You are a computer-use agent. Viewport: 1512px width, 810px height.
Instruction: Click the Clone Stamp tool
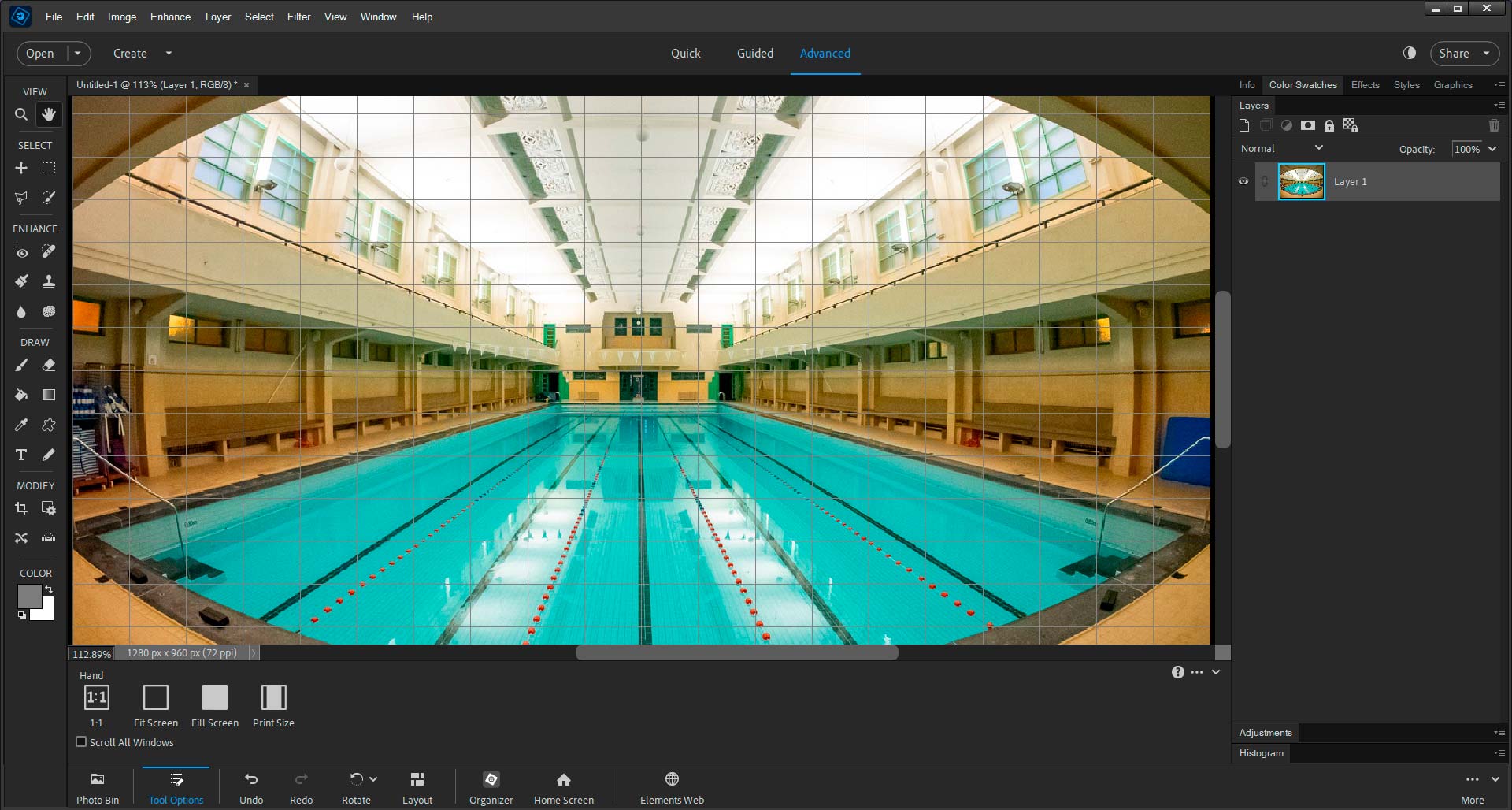(x=49, y=281)
